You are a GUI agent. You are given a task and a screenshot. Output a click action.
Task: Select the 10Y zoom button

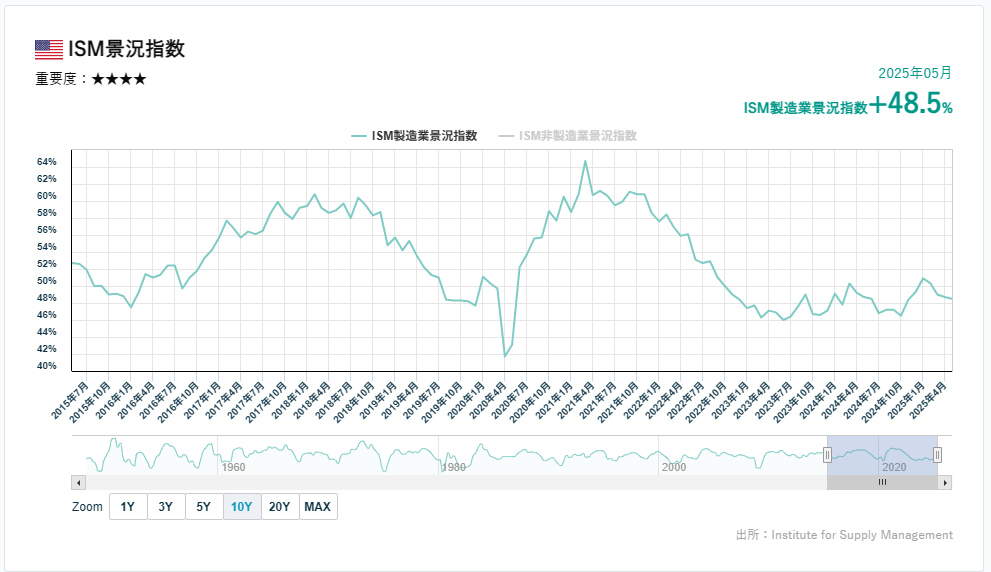[241, 507]
